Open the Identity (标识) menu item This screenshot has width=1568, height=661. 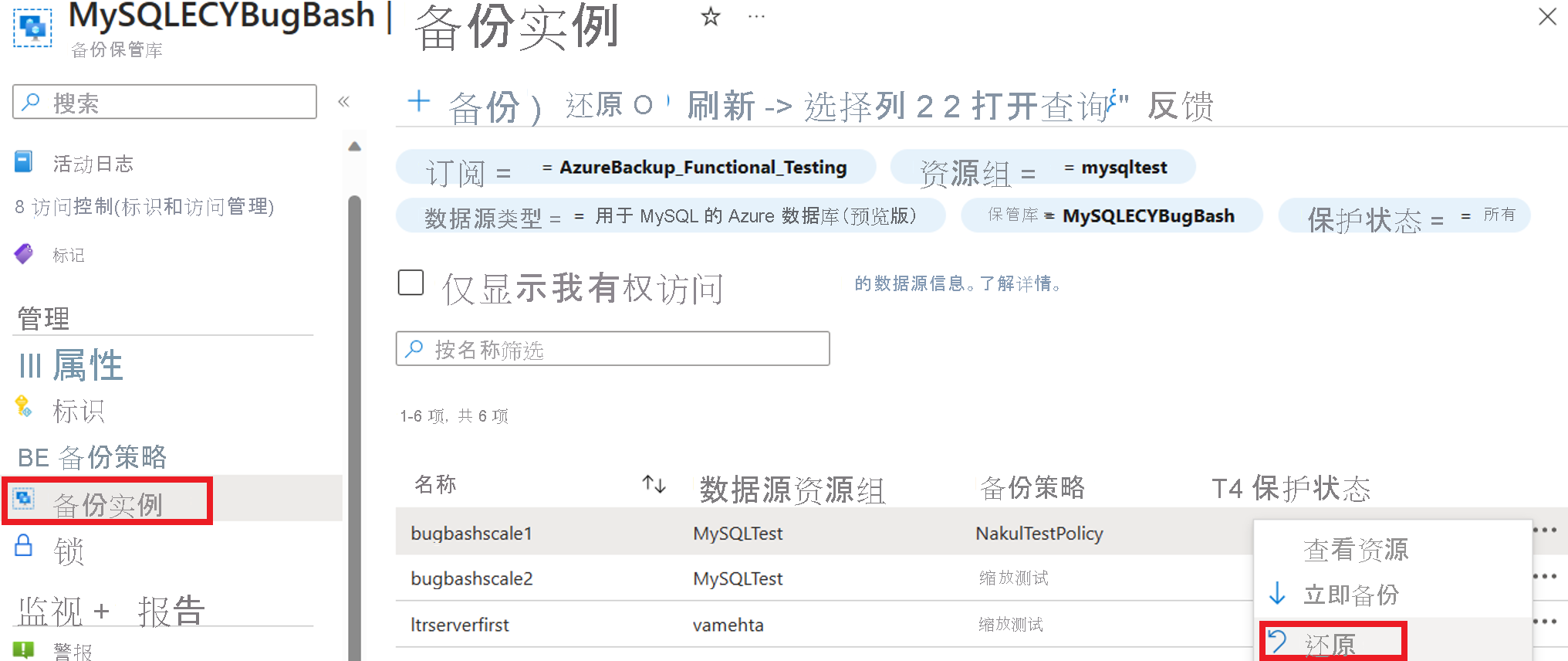pyautogui.click(x=78, y=411)
